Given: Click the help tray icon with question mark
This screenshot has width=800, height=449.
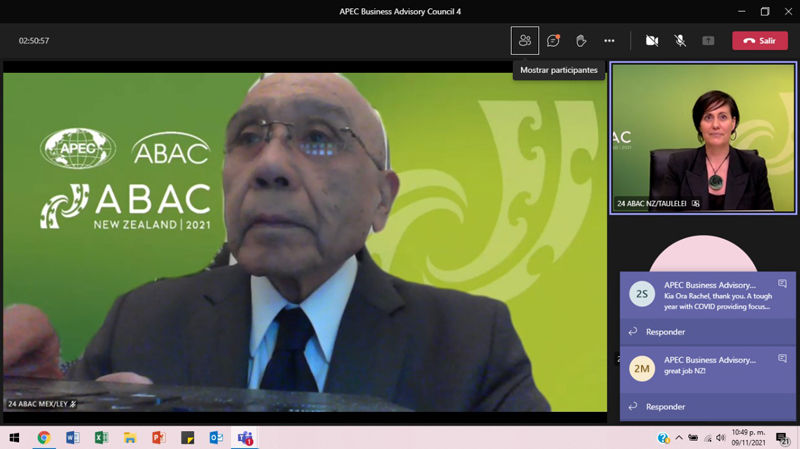Looking at the screenshot, I should (663, 438).
